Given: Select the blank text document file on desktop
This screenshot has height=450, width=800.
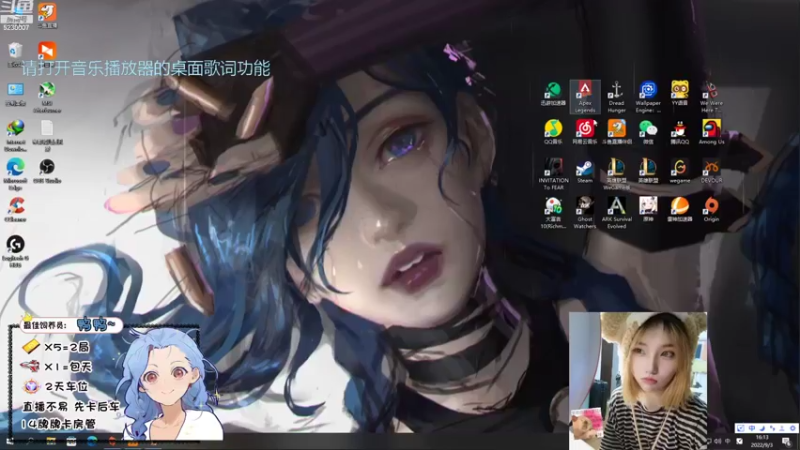Looking at the screenshot, I should 47,136.
